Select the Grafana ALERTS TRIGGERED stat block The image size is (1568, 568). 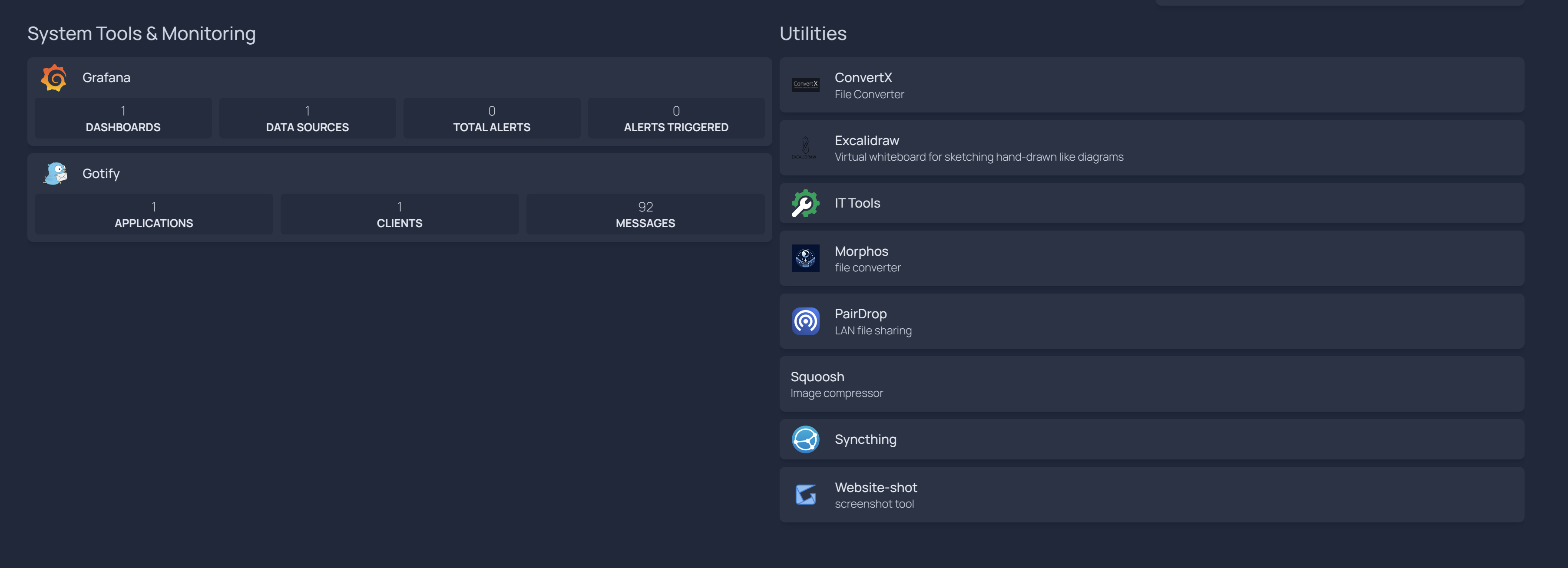point(676,118)
